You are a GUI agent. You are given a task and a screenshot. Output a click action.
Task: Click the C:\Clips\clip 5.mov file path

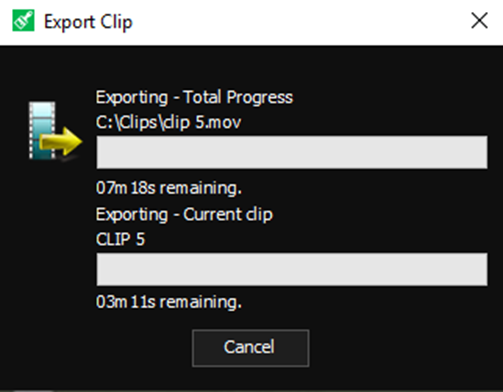click(168, 122)
